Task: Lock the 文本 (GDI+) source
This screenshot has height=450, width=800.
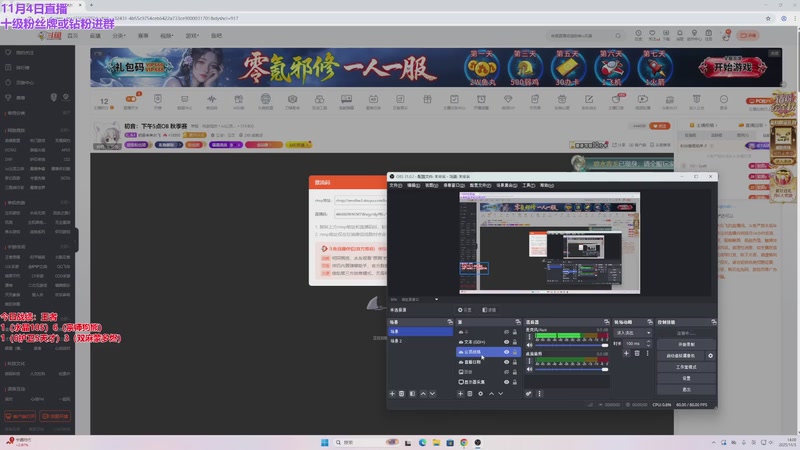Action: 514,342
